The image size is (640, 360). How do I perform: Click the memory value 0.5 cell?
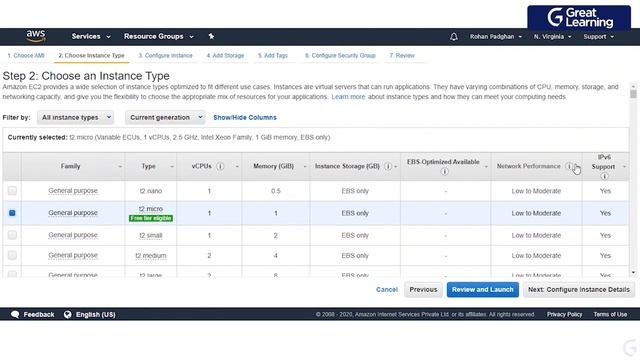(x=276, y=191)
